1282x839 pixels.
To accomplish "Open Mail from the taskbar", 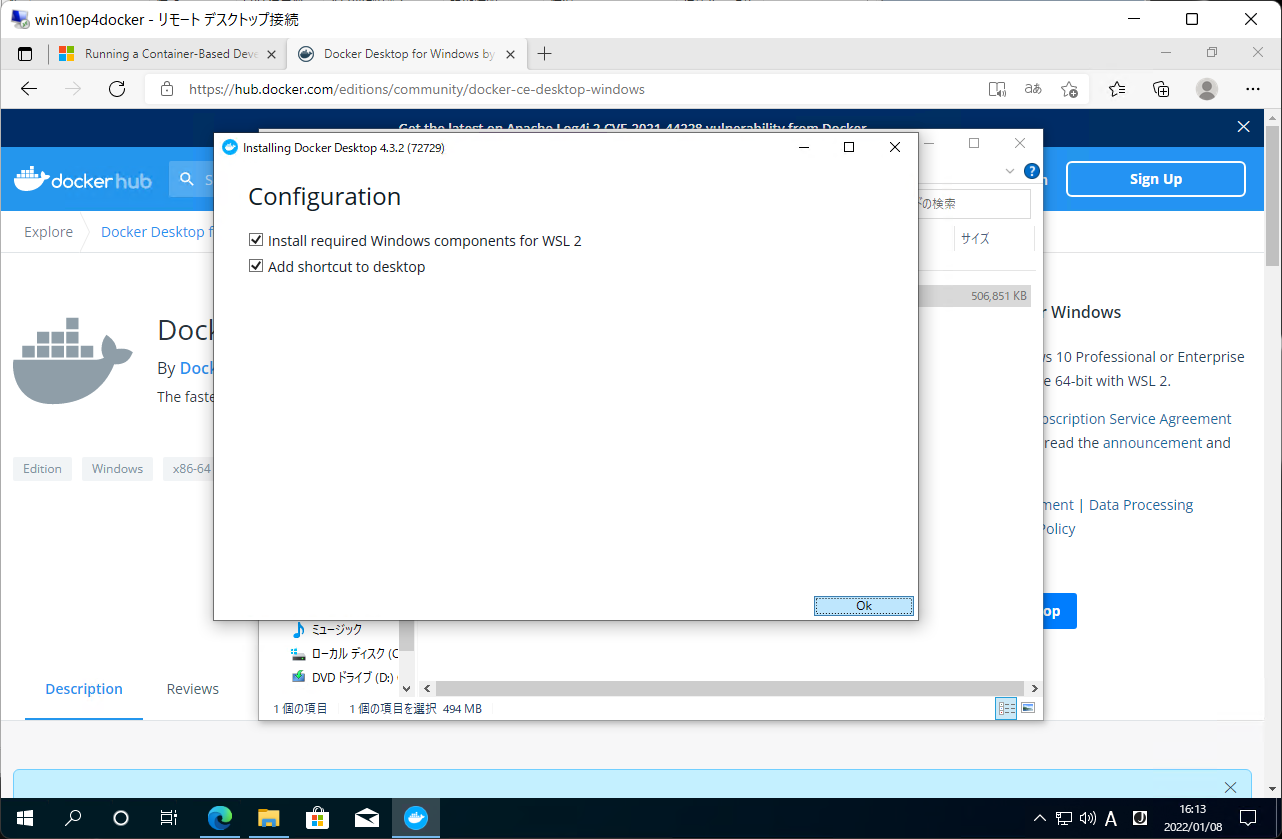I will pos(366,818).
